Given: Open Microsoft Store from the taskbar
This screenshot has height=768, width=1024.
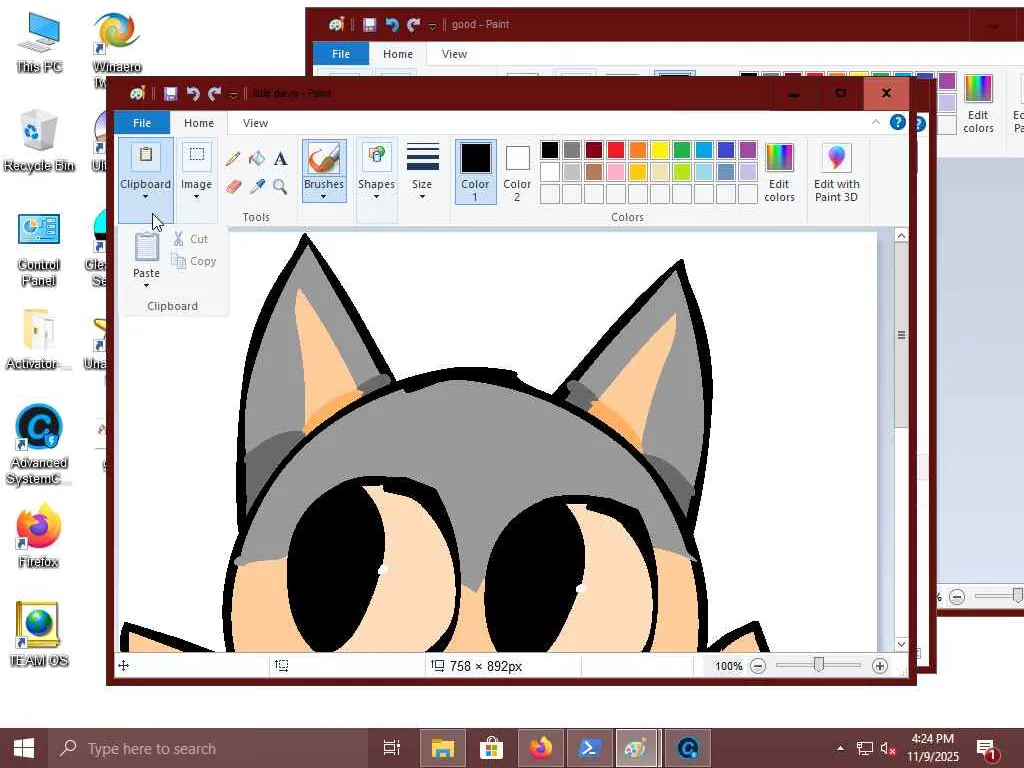Looking at the screenshot, I should click(x=492, y=748).
